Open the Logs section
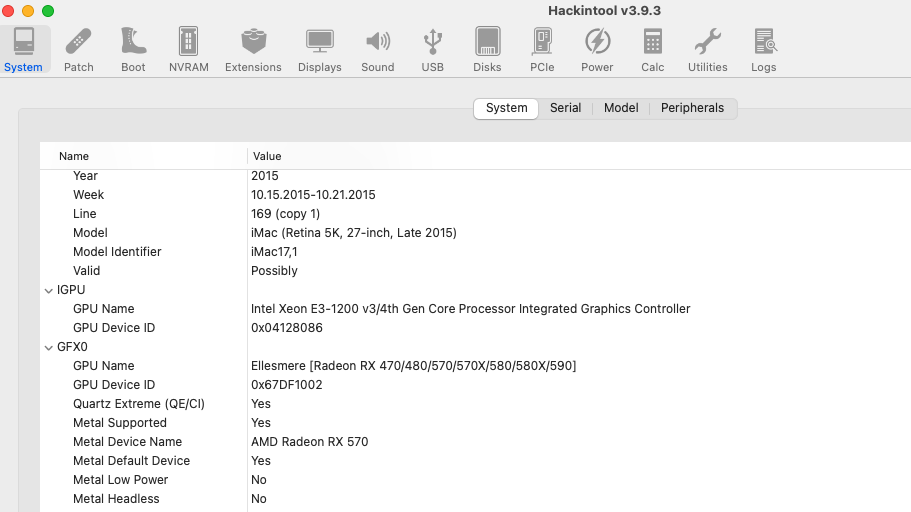 point(763,49)
